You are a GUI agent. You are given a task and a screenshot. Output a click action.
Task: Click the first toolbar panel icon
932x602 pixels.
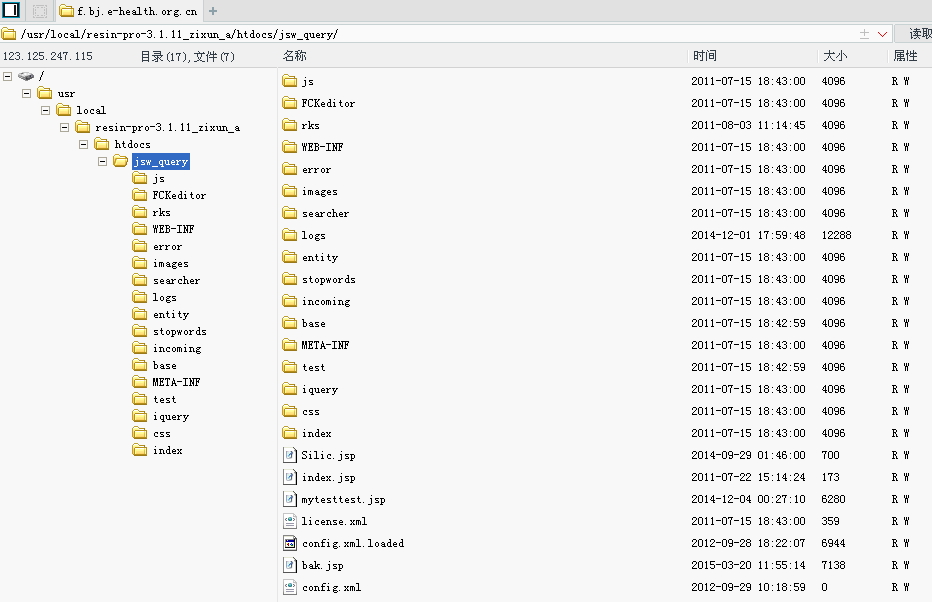tap(11, 10)
